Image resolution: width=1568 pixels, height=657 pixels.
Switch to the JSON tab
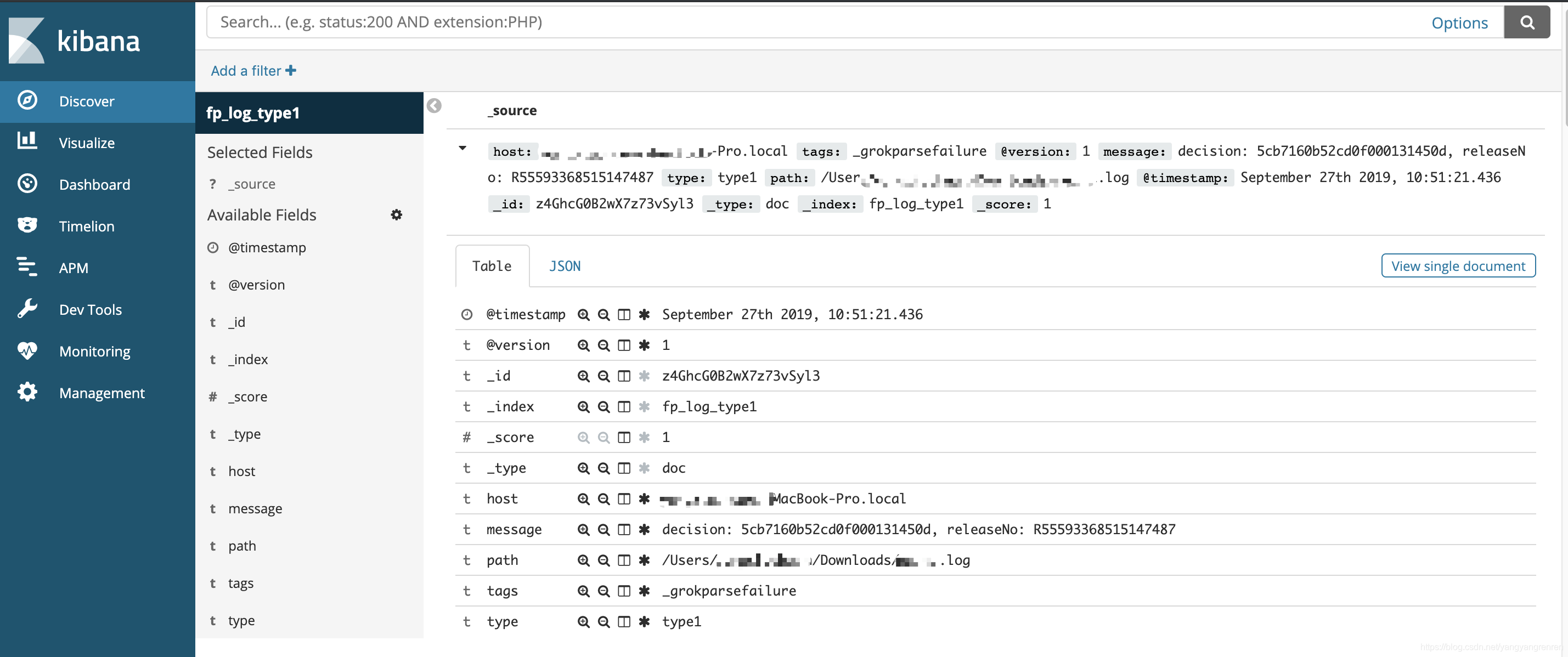coord(562,265)
